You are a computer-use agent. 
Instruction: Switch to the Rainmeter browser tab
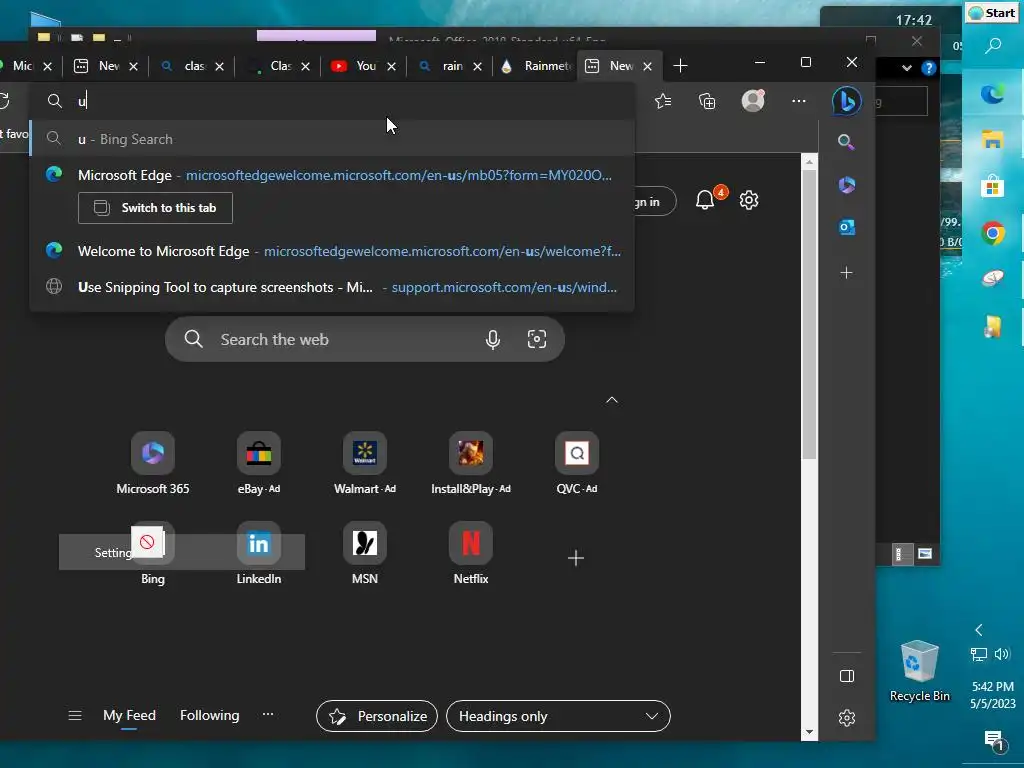tap(538, 66)
